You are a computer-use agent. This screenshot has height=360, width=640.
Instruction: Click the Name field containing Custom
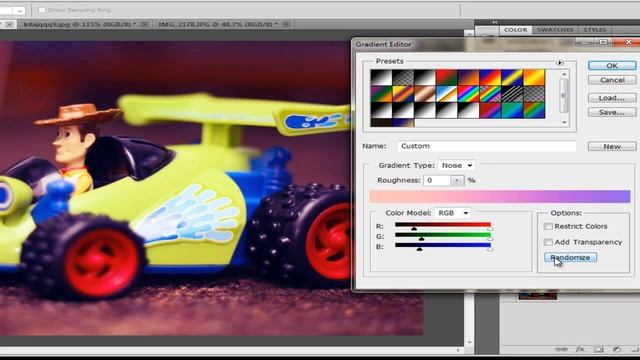[487, 146]
